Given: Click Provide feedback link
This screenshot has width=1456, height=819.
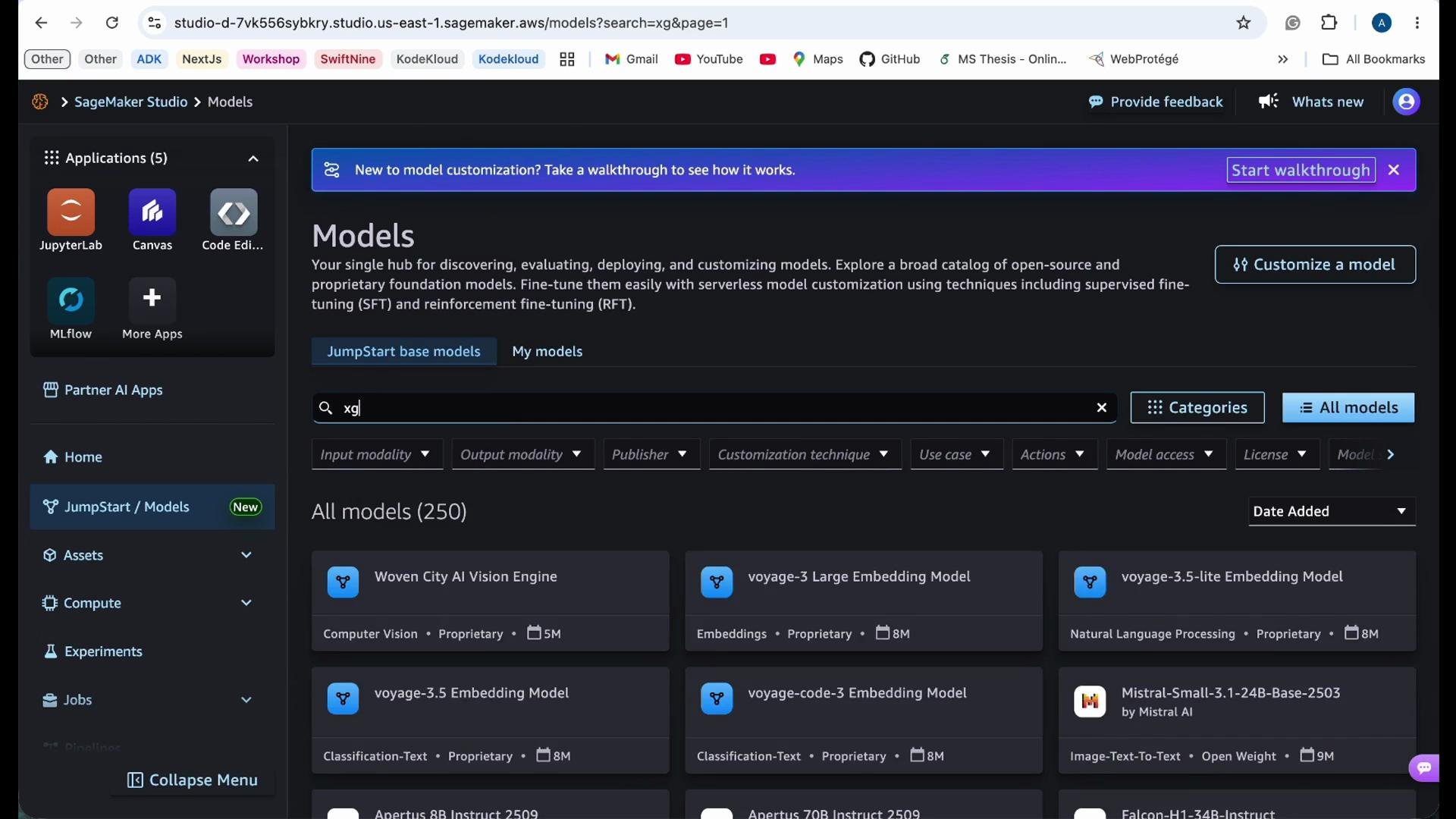Looking at the screenshot, I should (1156, 102).
